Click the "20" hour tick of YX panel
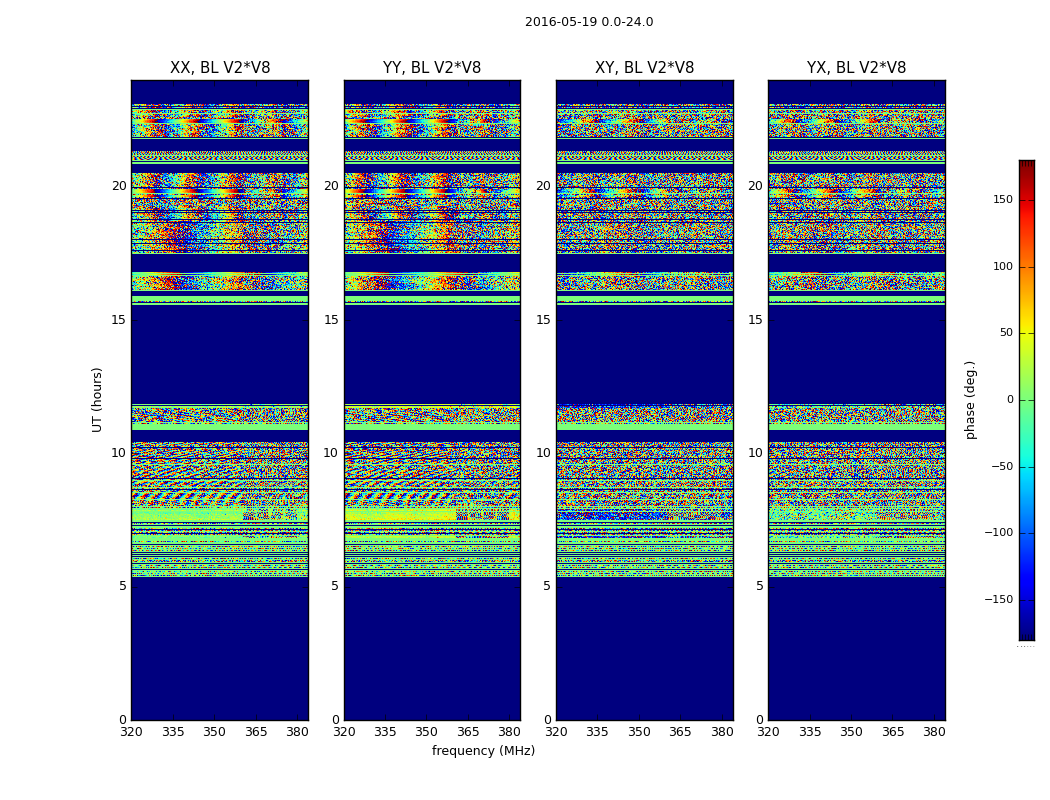Viewport: 1050px width, 800px height. click(x=755, y=186)
